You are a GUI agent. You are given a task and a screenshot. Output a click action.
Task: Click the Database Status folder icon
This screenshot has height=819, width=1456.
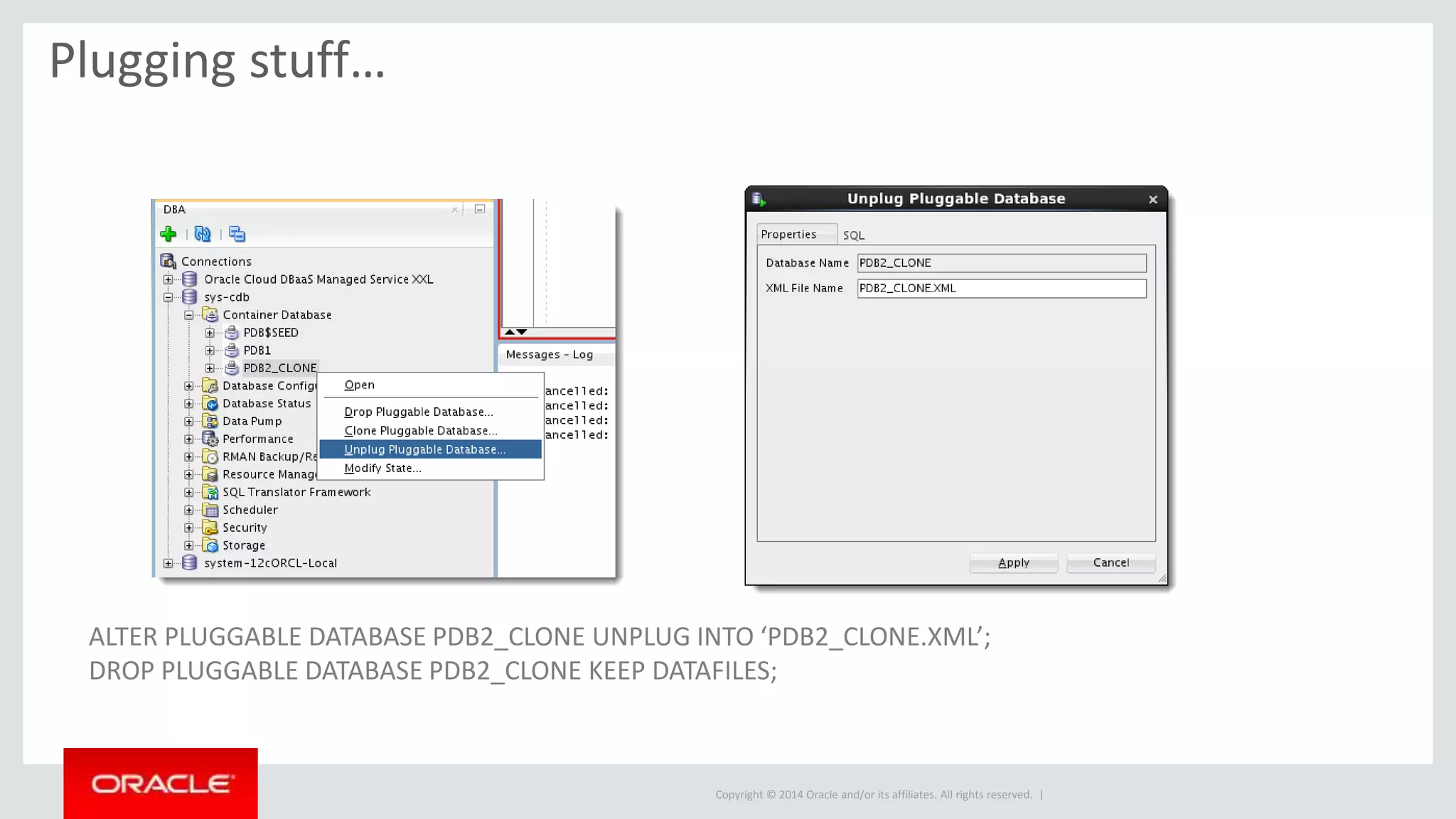point(210,404)
